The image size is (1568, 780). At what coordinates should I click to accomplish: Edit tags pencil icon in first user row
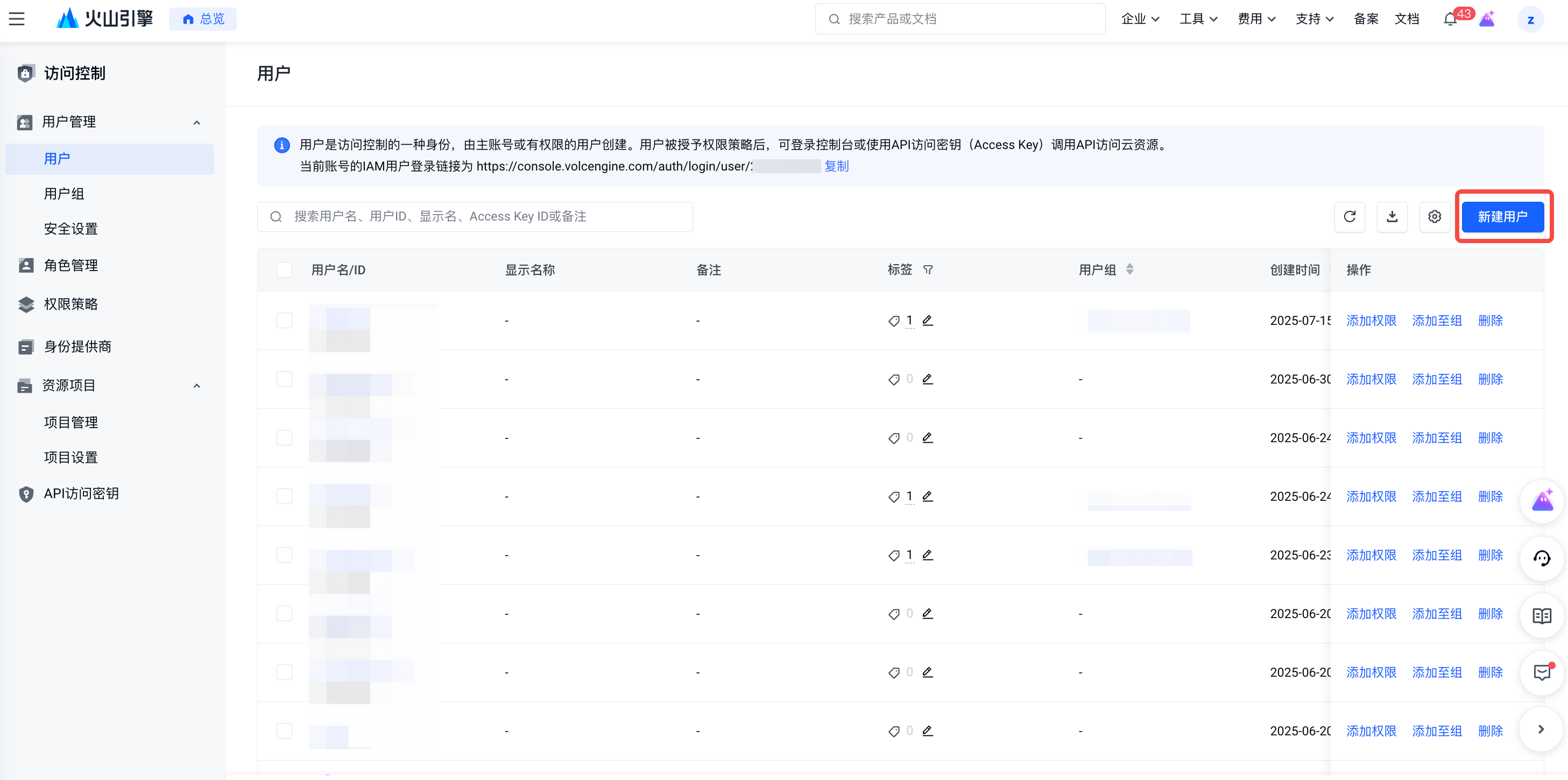928,320
